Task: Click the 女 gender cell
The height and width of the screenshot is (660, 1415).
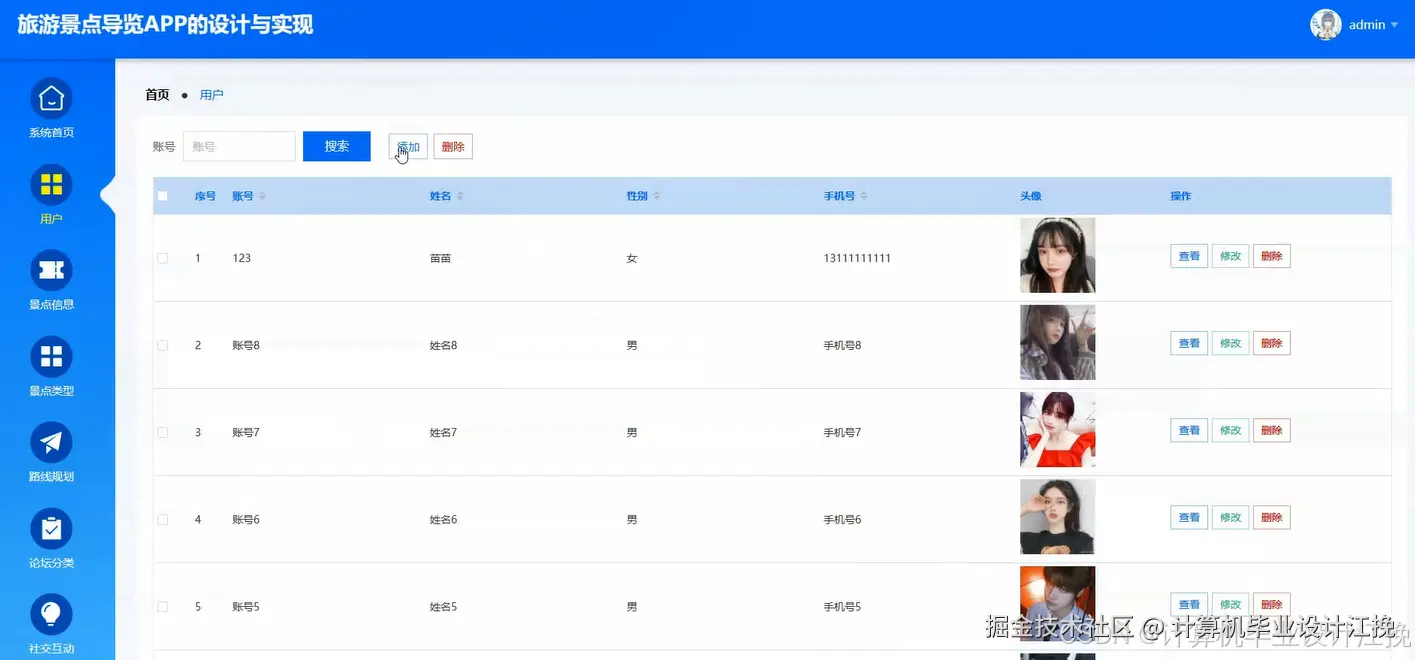Action: [632, 258]
